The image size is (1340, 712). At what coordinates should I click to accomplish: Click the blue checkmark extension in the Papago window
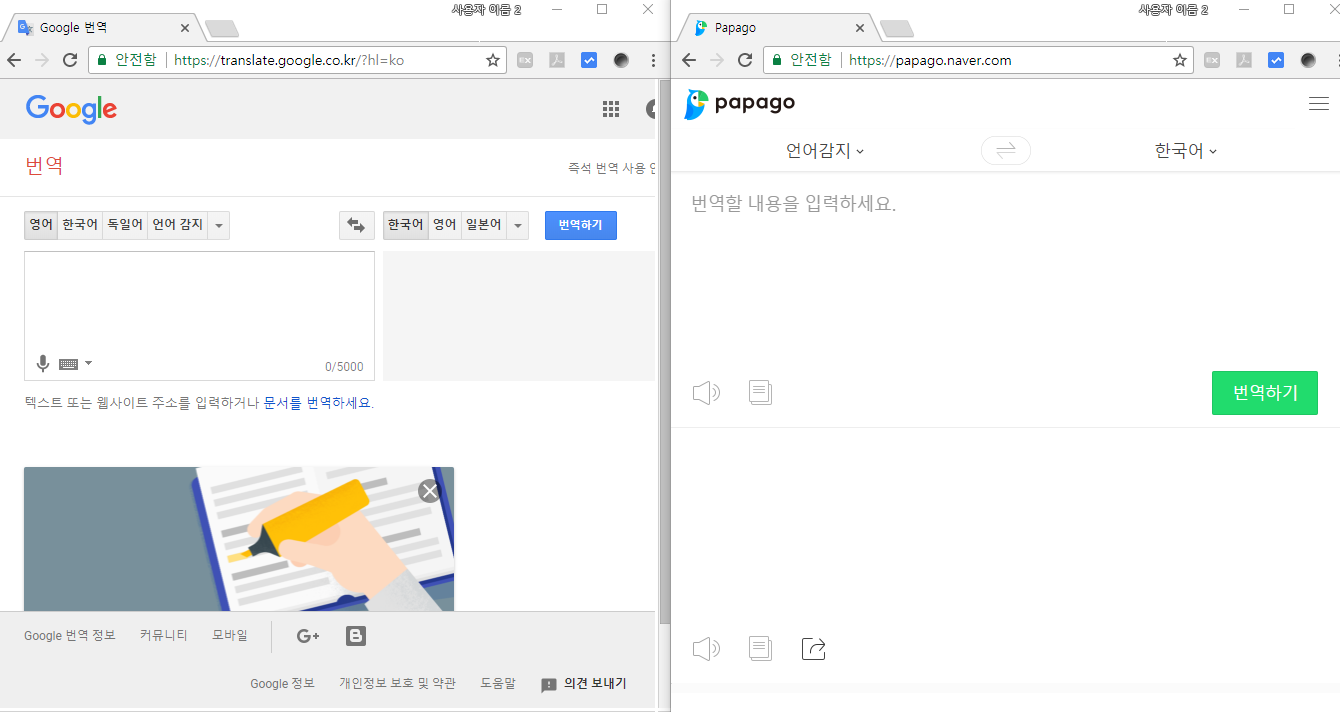pos(1276,60)
